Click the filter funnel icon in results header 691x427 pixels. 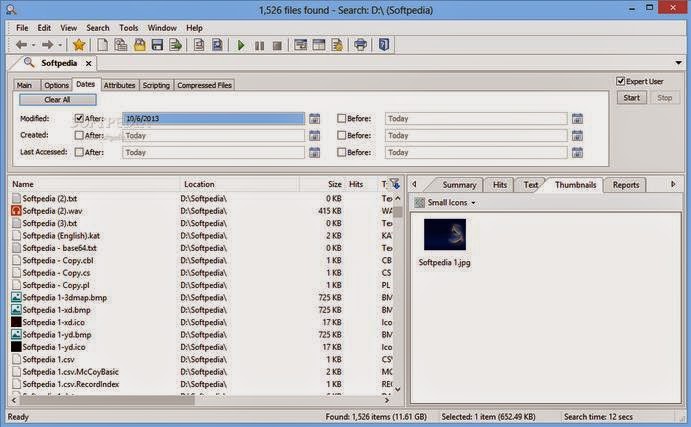click(x=395, y=183)
